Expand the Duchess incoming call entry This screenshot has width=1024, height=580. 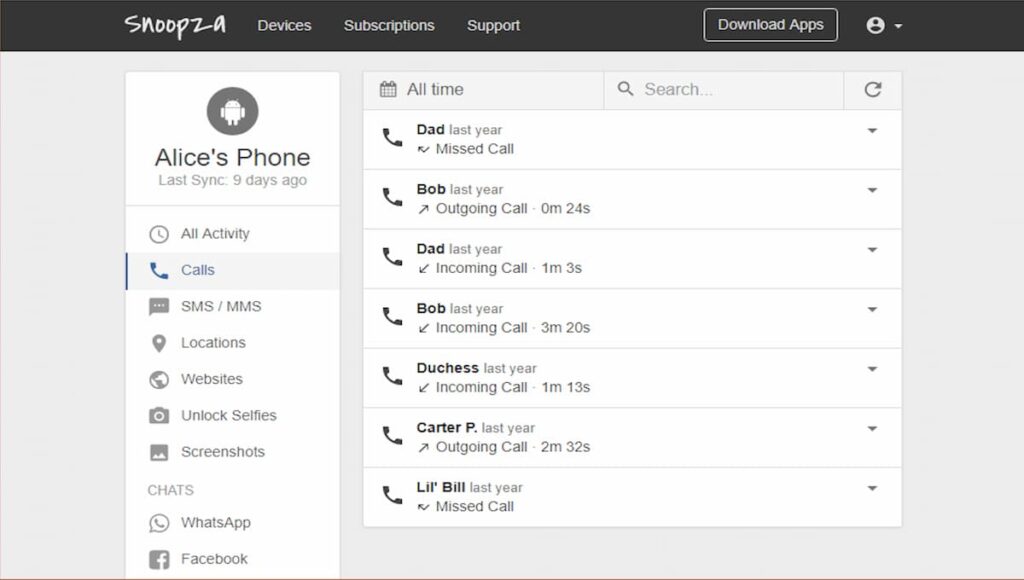pyautogui.click(x=872, y=369)
